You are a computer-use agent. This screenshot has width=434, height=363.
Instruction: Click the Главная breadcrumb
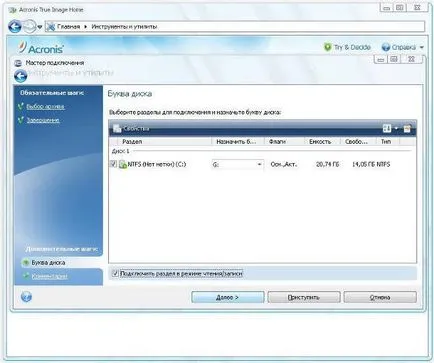[x=68, y=27]
